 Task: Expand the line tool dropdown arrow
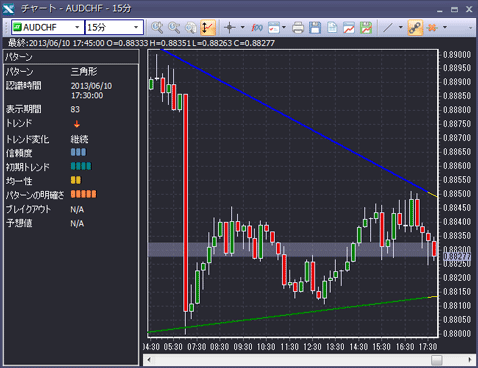click(x=401, y=27)
